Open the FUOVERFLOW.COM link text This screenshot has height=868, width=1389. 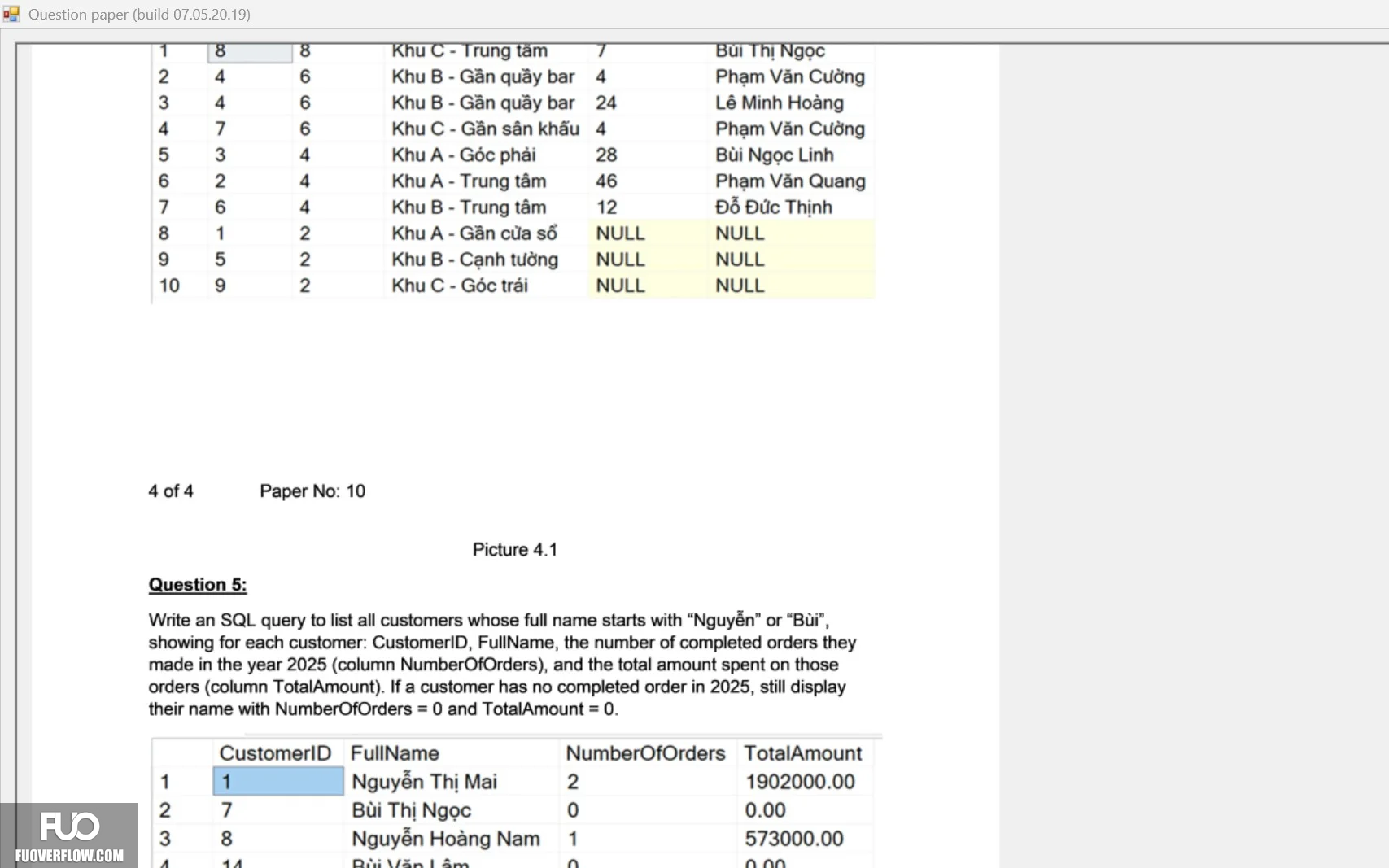click(x=69, y=856)
